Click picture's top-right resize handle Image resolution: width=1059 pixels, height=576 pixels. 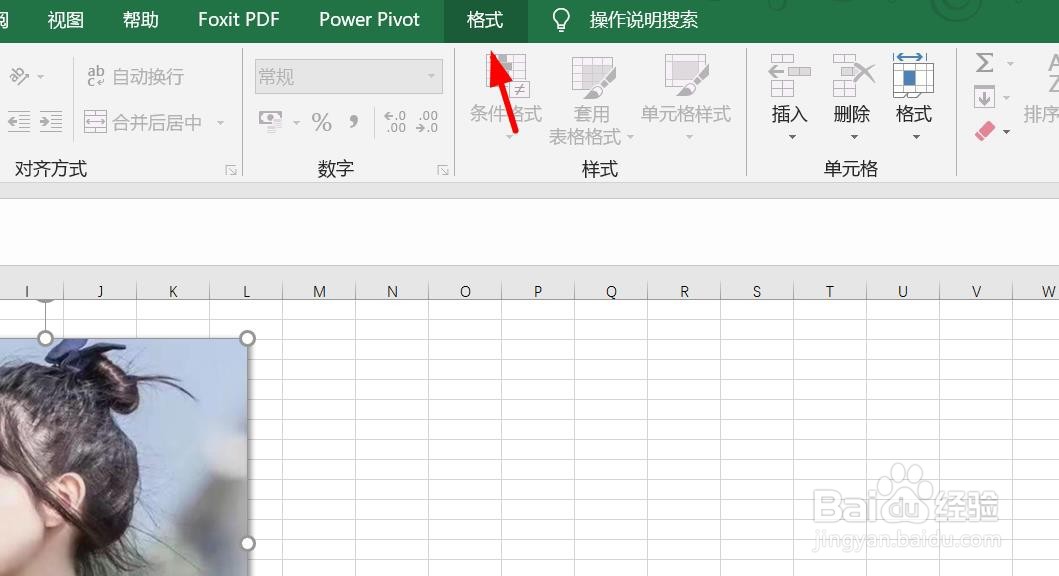pyautogui.click(x=247, y=338)
